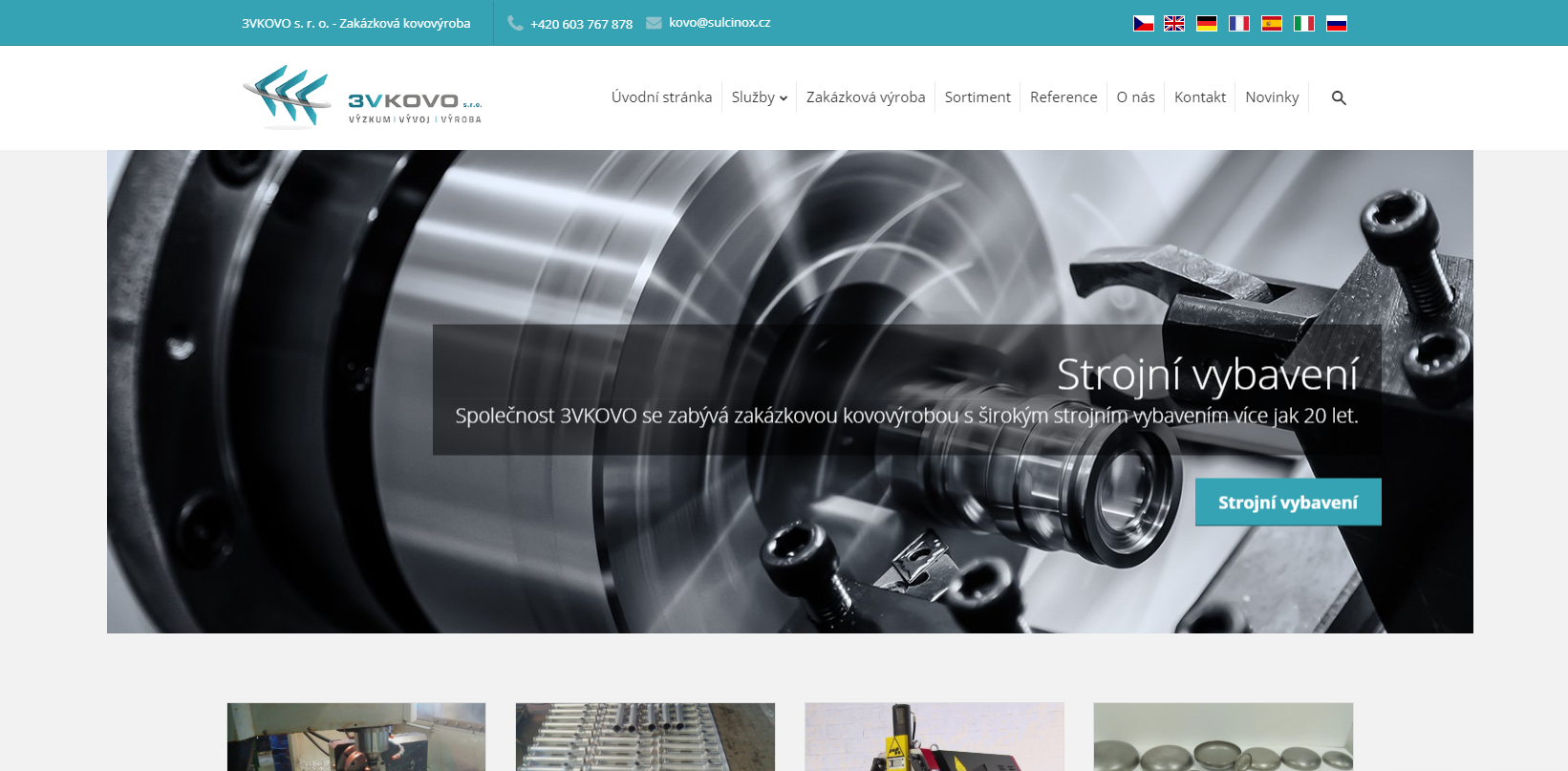1568x771 pixels.
Task: Switch language using the Czech flag
Action: 1143,23
